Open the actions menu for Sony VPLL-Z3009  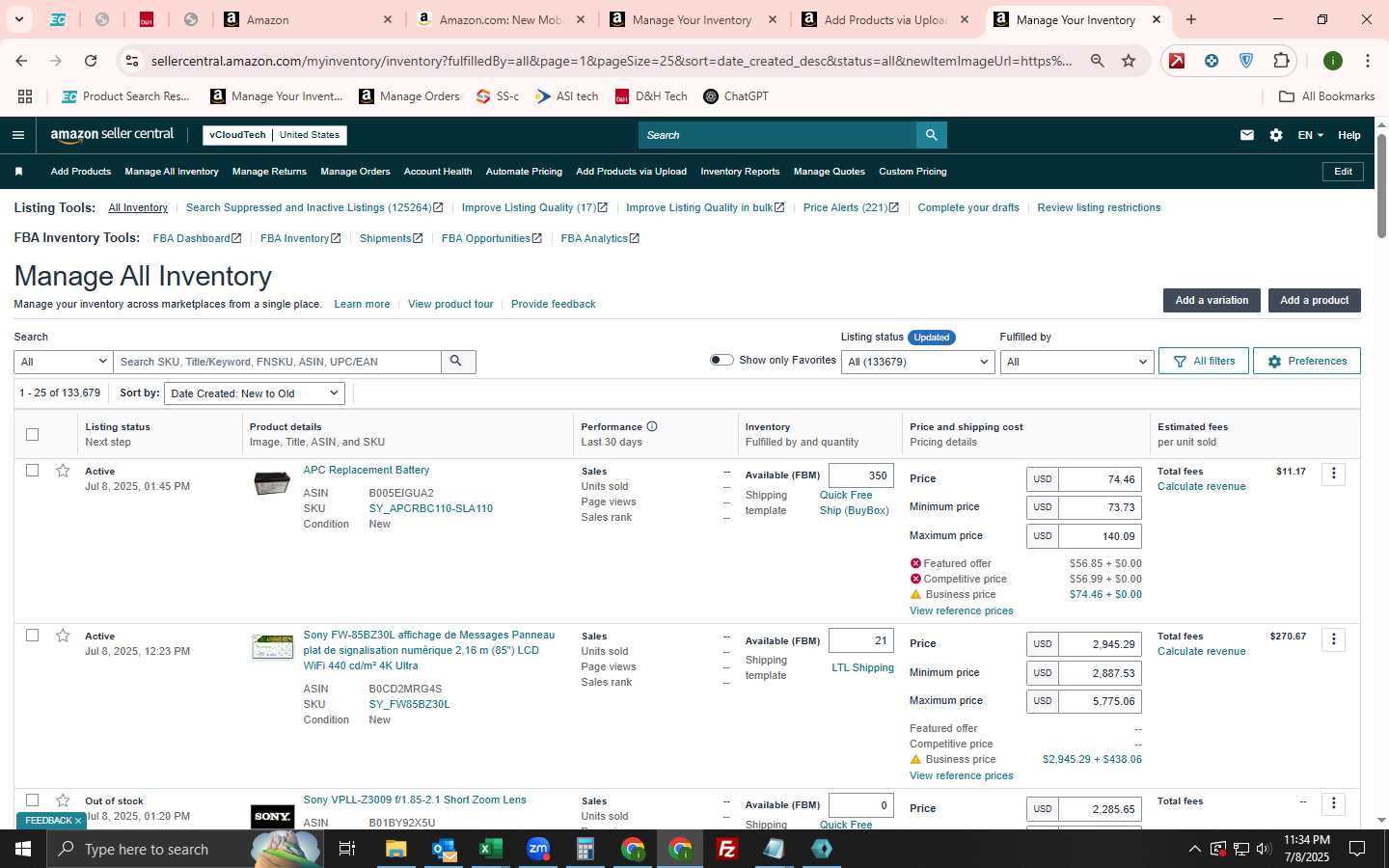1333,803
